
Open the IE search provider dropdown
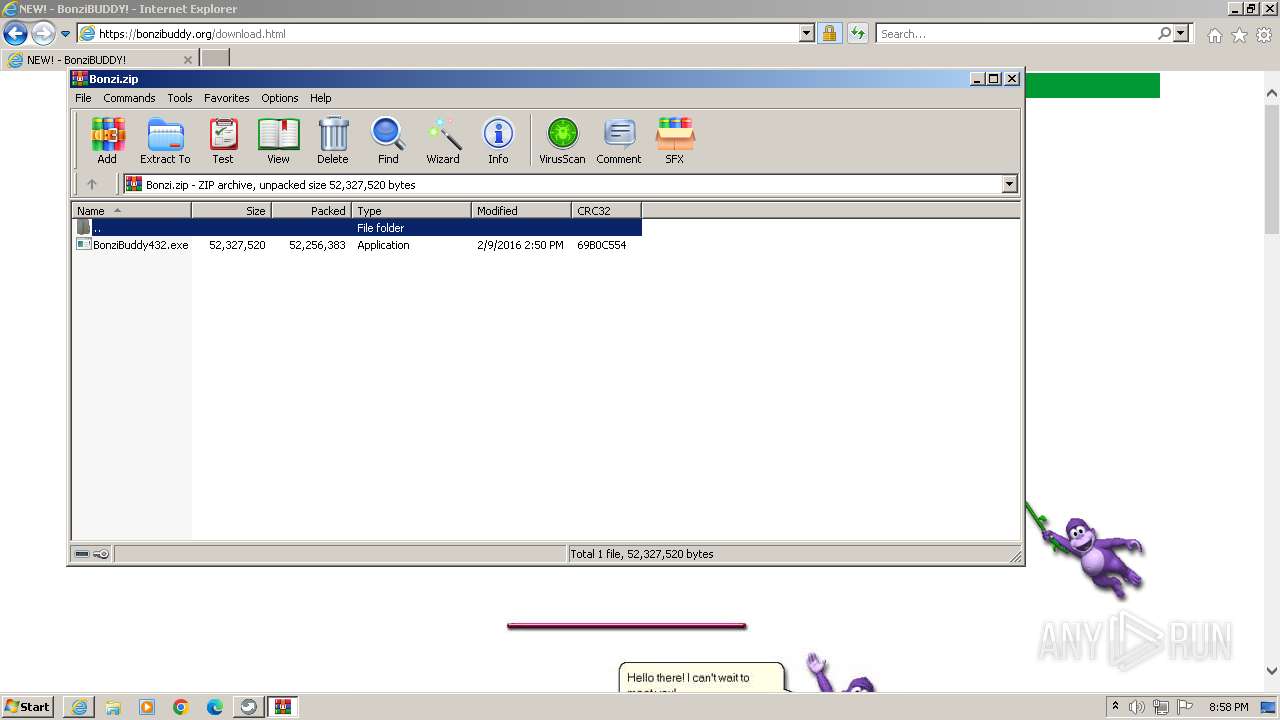[1181, 33]
